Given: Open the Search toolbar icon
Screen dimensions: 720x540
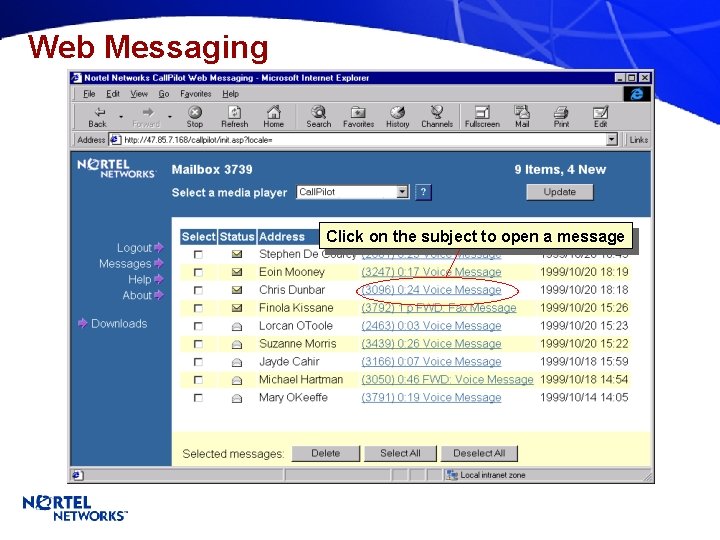Looking at the screenshot, I should pyautogui.click(x=319, y=117).
